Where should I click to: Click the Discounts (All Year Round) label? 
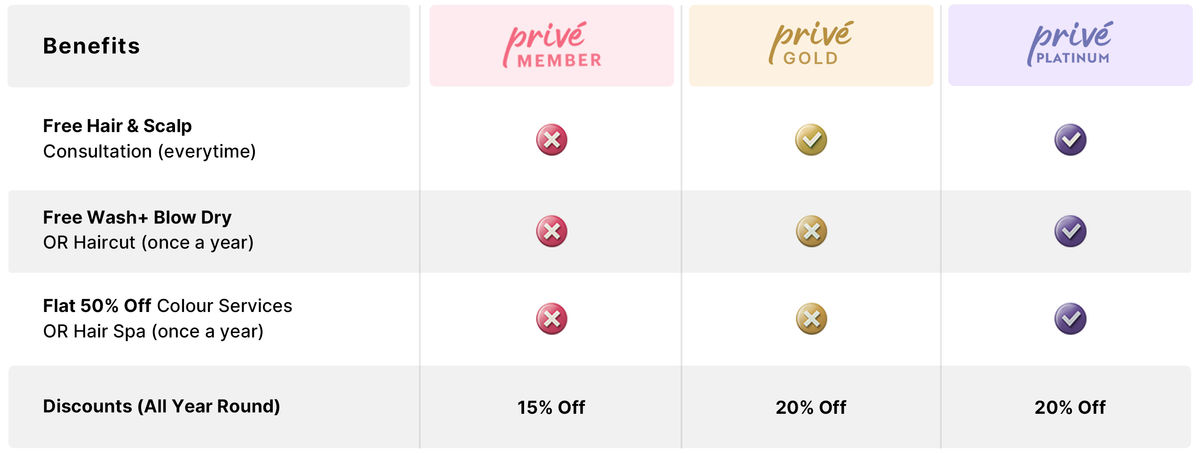[161, 406]
